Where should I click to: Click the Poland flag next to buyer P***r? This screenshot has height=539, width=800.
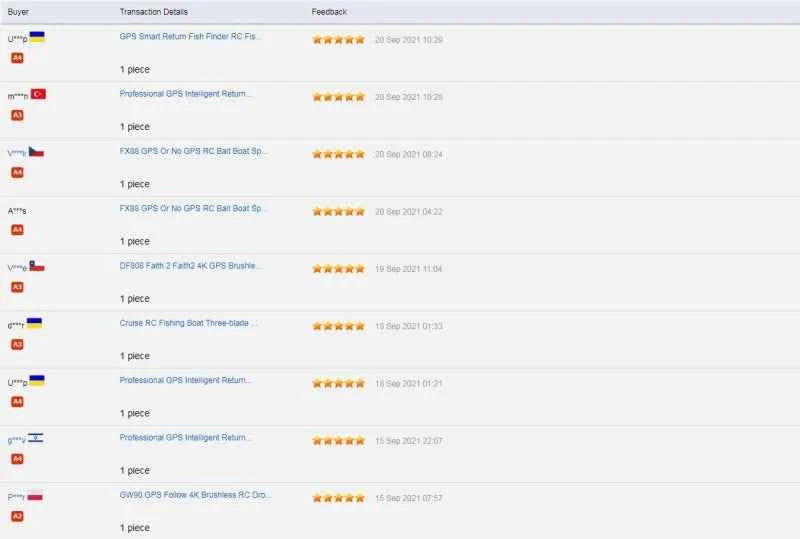35,495
